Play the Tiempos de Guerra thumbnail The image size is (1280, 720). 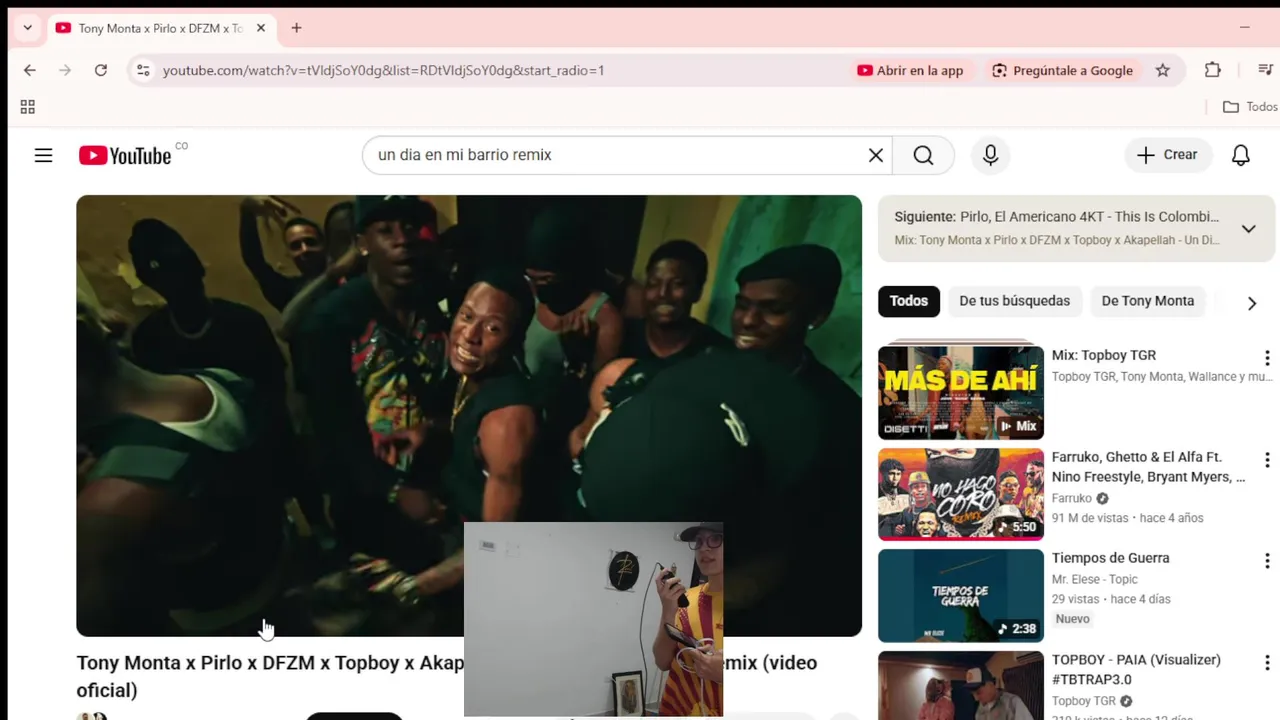click(961, 596)
